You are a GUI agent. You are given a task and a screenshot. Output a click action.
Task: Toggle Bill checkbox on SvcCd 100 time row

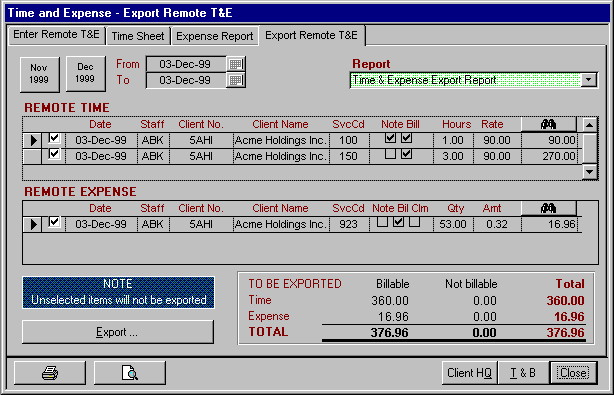pos(406,138)
